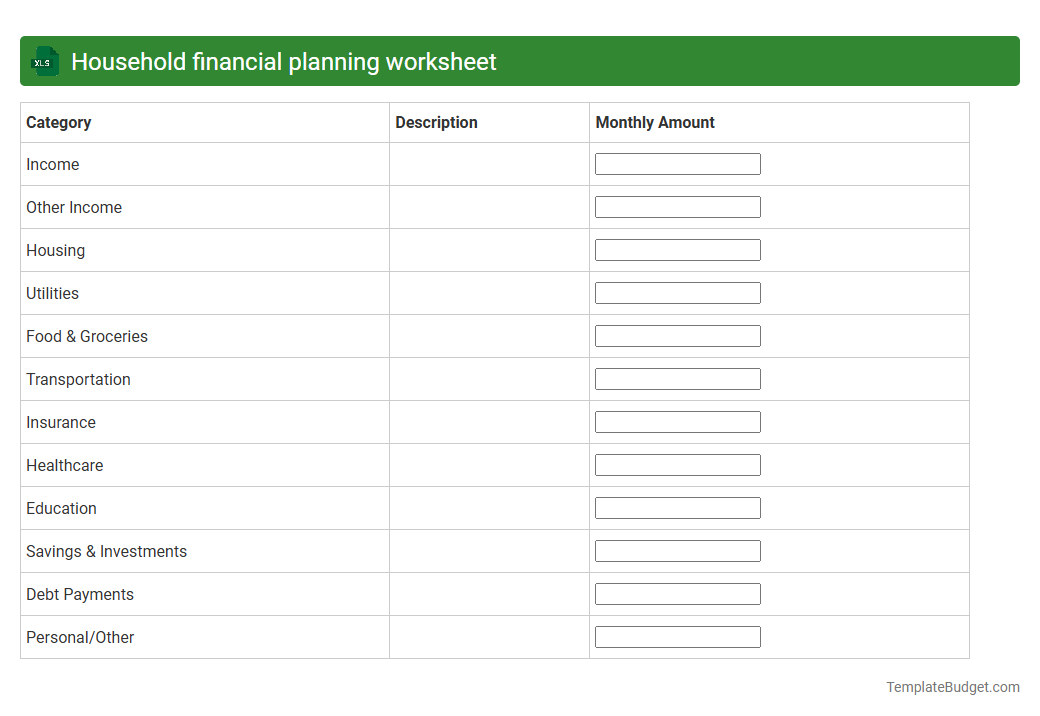This screenshot has height=716, width=1040.
Task: Select the Category column header
Action: coord(58,122)
